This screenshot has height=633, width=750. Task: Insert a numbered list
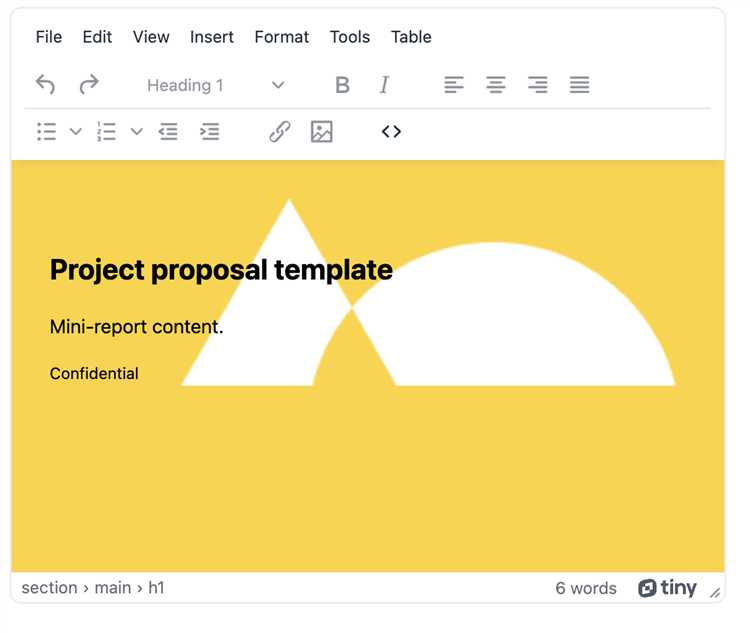coord(106,131)
